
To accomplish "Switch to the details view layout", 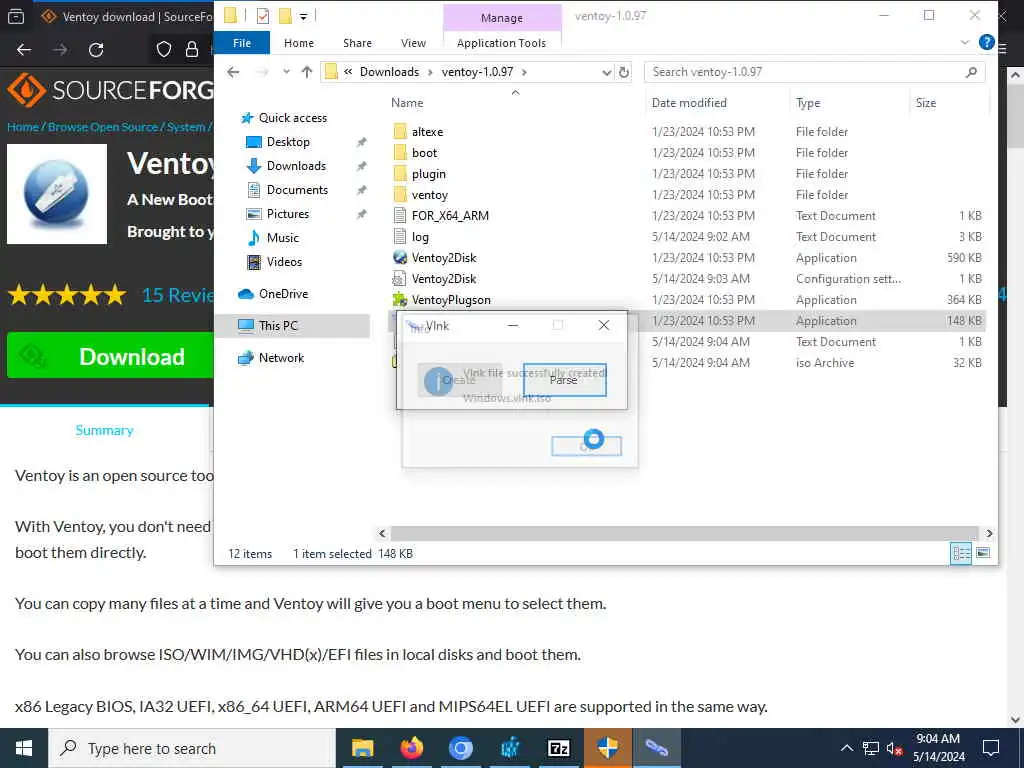I will tap(961, 554).
